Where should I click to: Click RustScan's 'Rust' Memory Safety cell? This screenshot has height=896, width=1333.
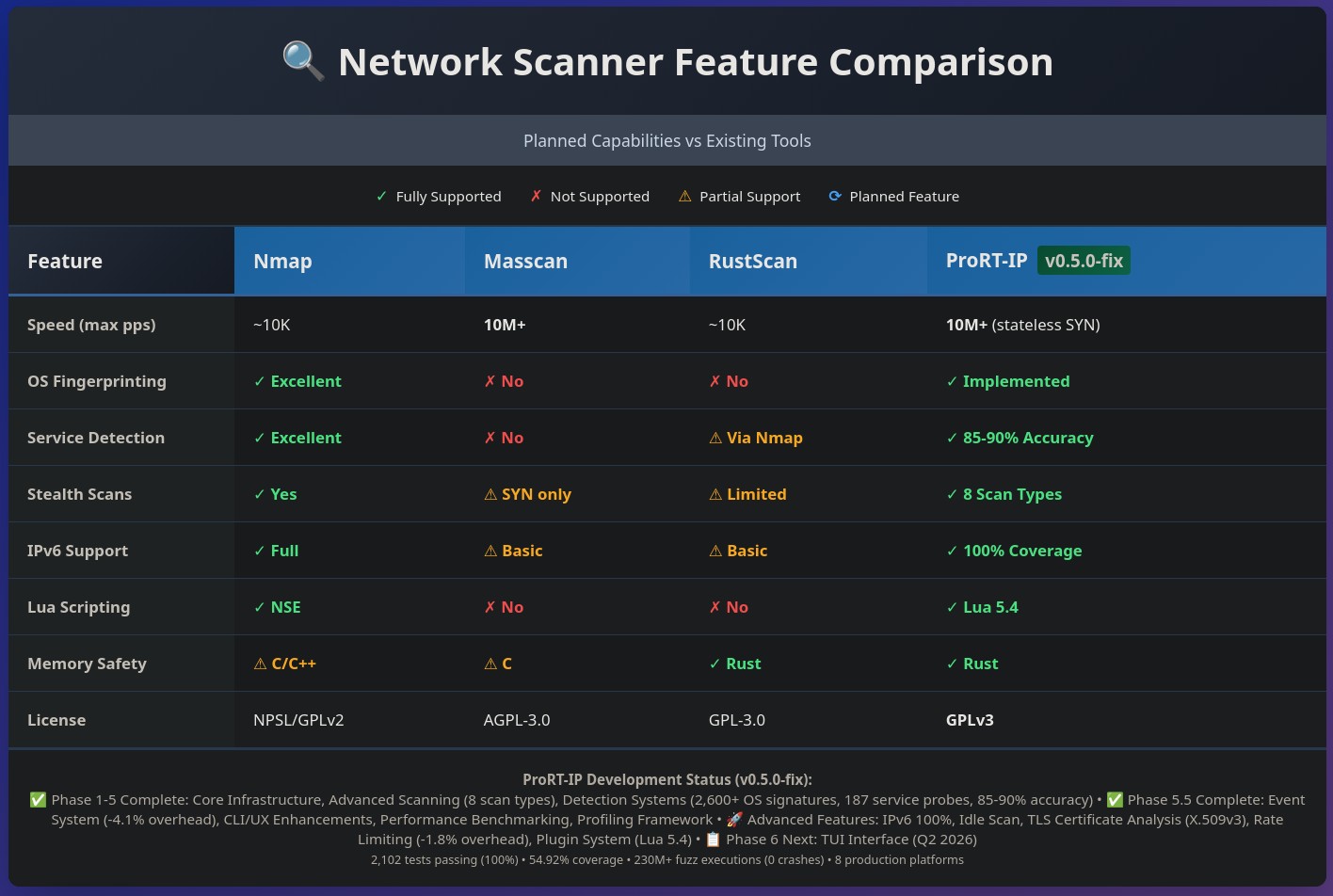pyautogui.click(x=734, y=664)
